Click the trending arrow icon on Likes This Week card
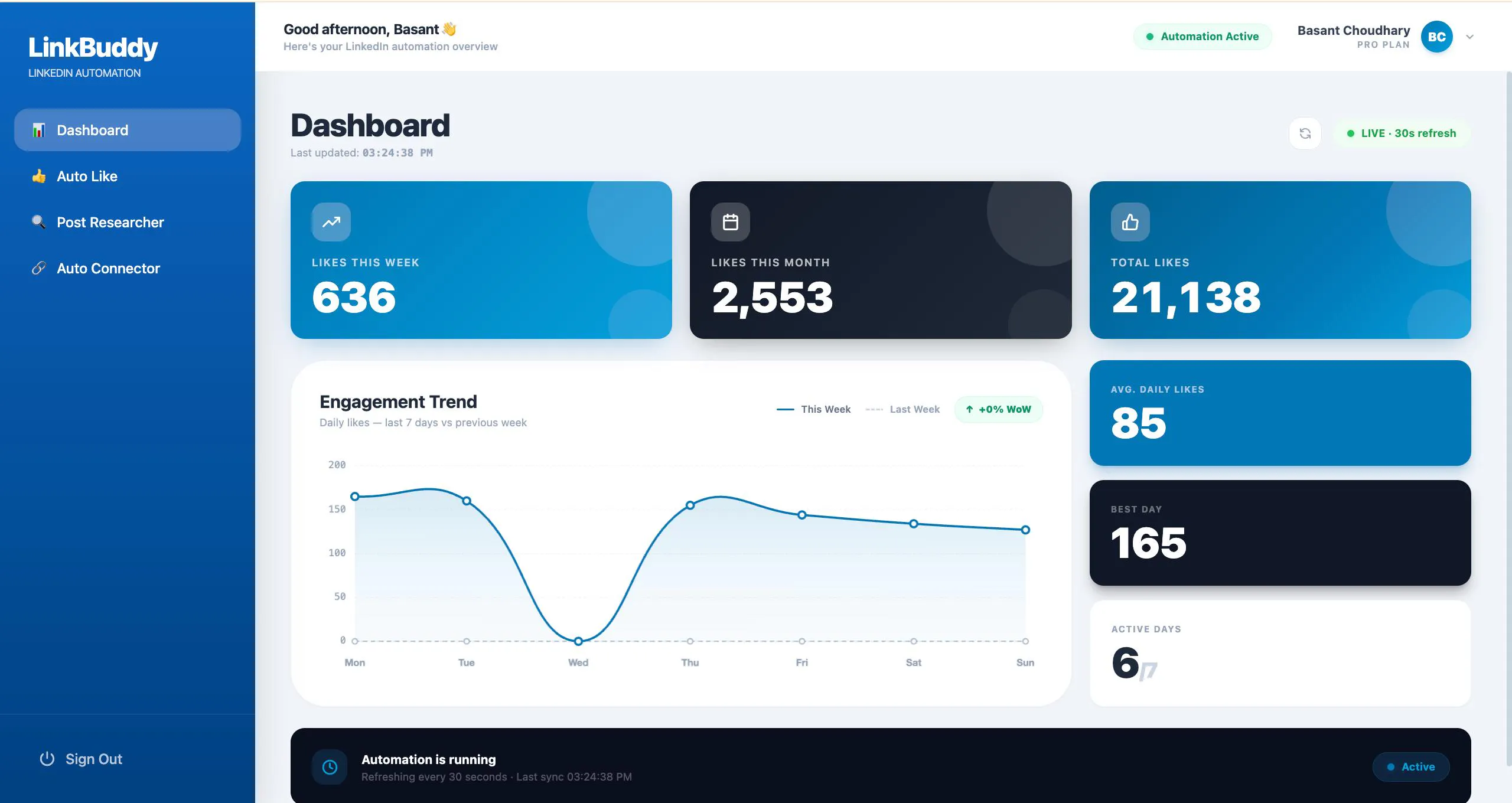Image resolution: width=1512 pixels, height=803 pixels. tap(331, 222)
